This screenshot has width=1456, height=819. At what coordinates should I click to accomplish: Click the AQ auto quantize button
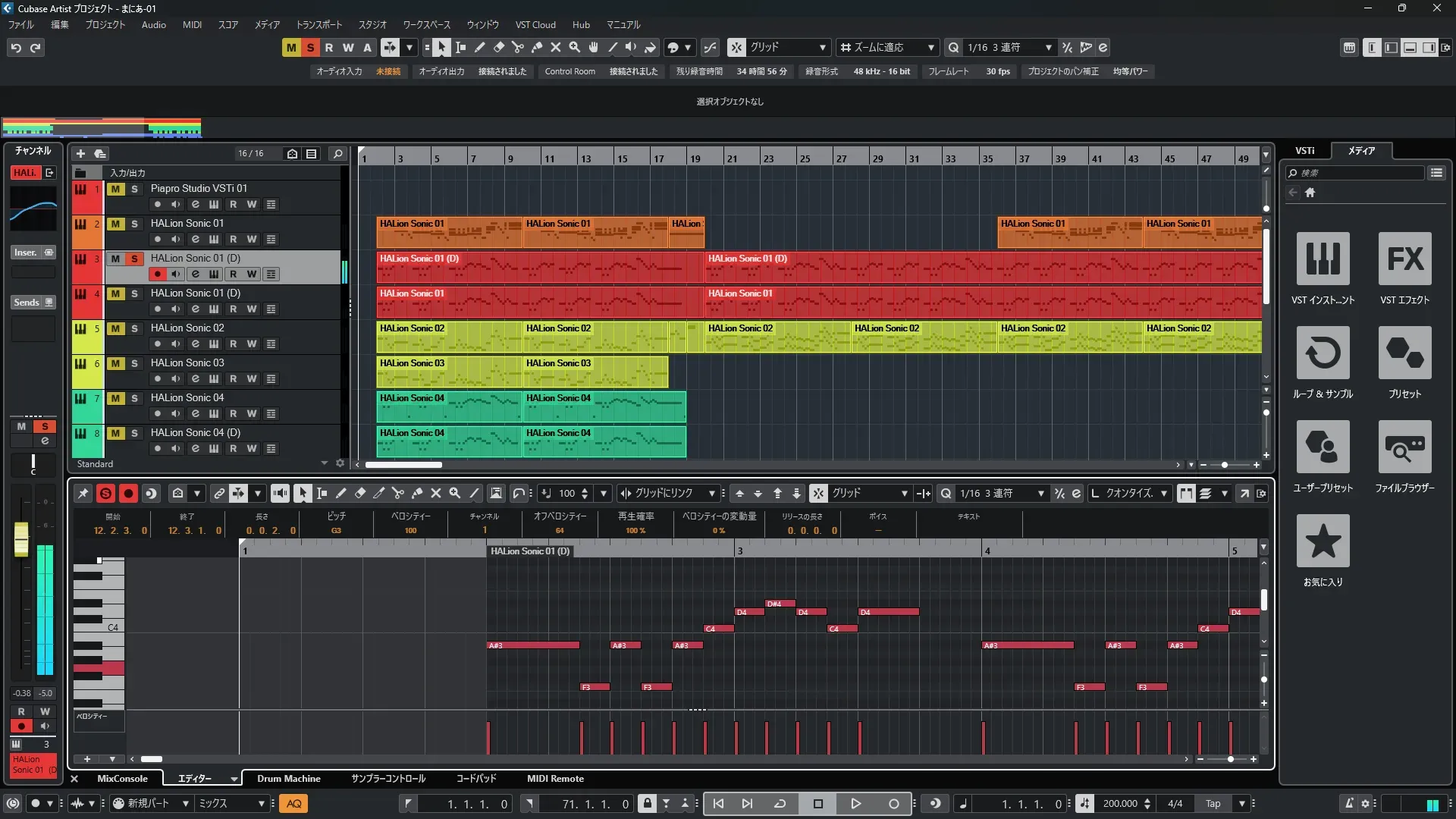(x=293, y=804)
